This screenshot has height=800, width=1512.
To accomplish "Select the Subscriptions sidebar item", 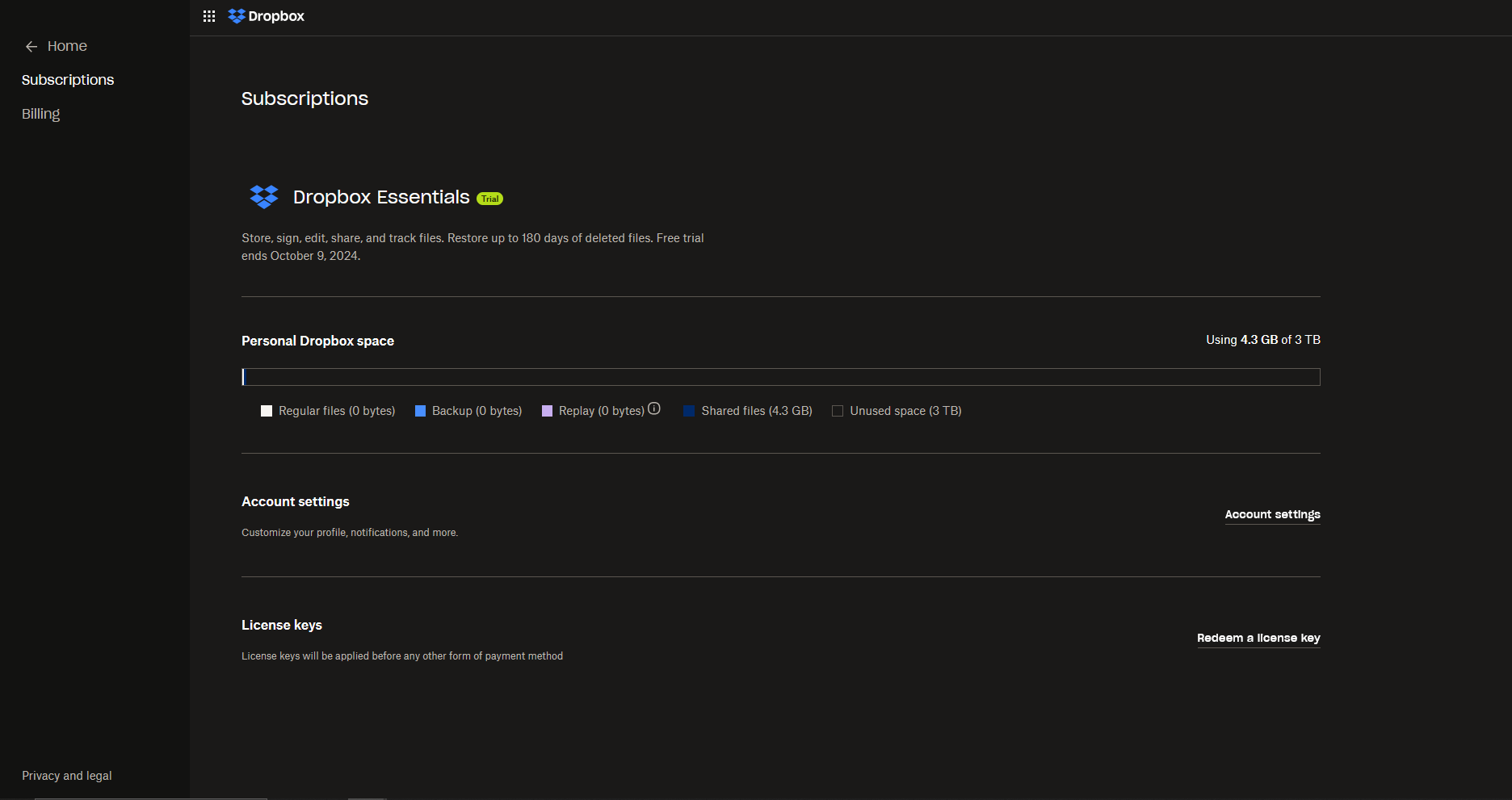I will pyautogui.click(x=68, y=80).
